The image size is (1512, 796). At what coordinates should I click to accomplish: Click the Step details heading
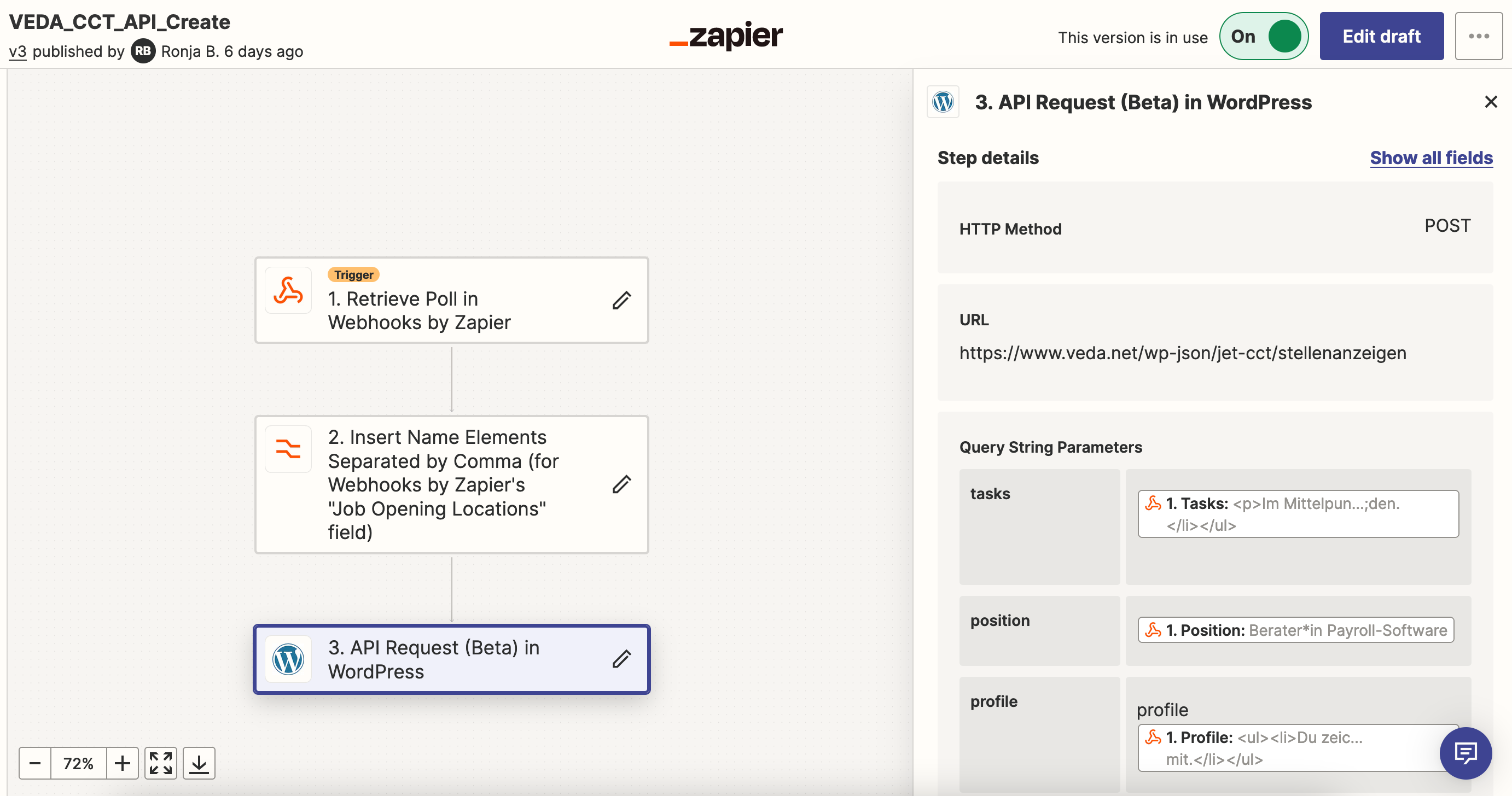(988, 158)
